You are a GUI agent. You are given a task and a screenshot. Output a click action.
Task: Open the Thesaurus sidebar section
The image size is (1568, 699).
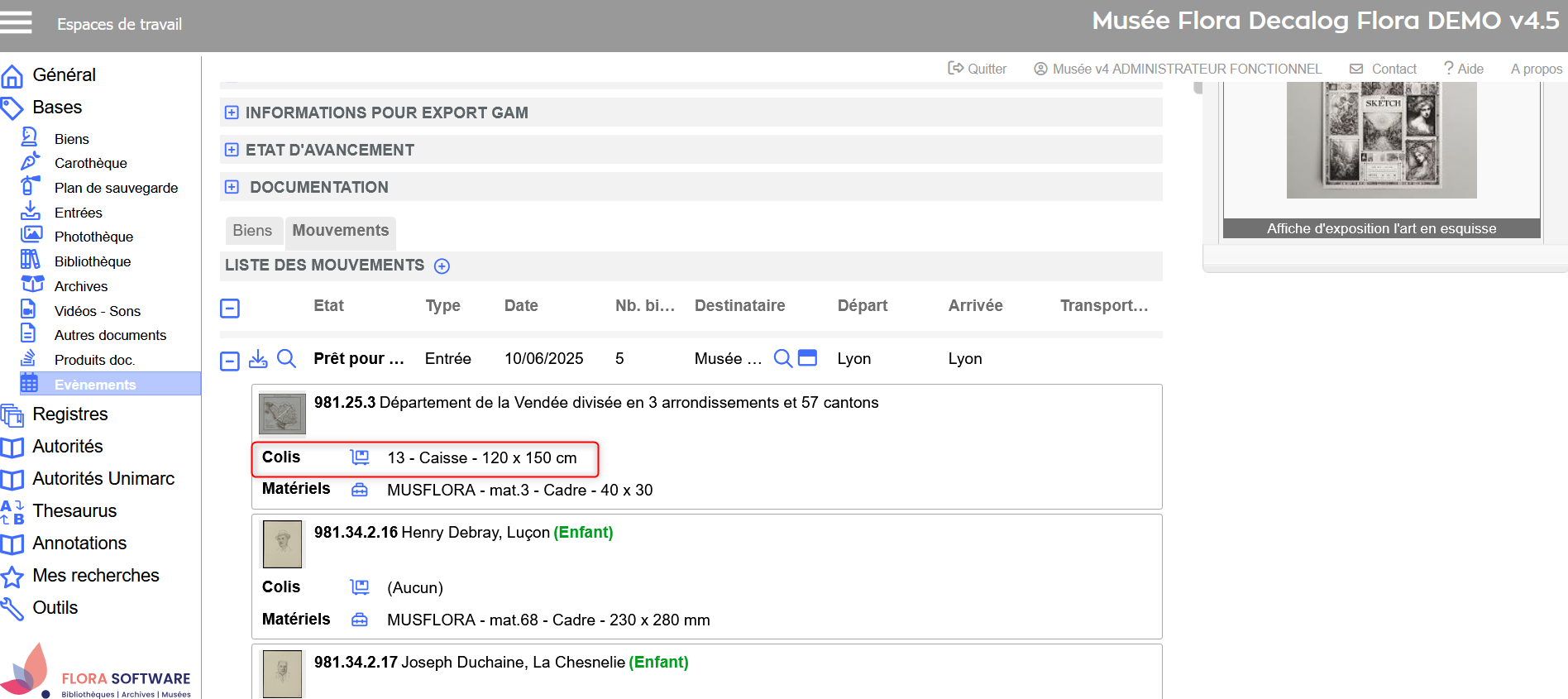coord(74,511)
